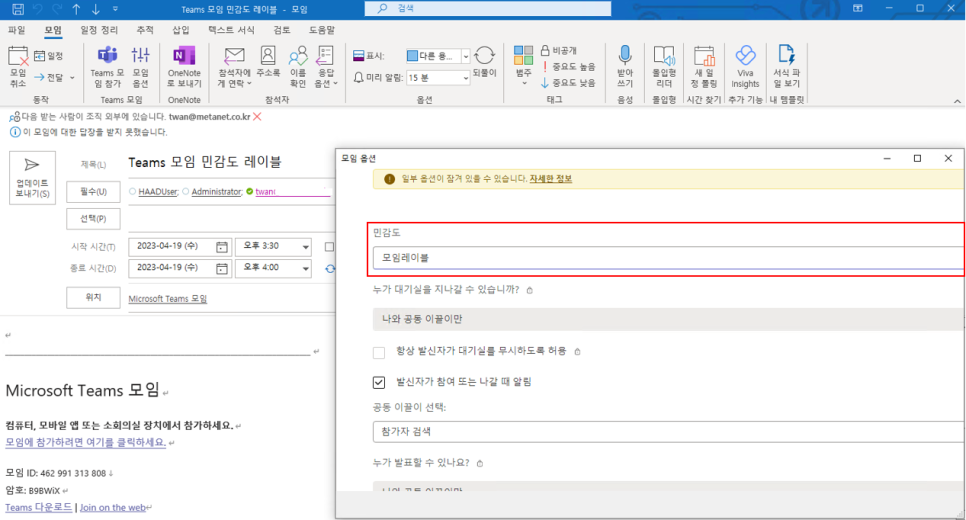Collapse the ribbon with chevron

click(x=957, y=100)
